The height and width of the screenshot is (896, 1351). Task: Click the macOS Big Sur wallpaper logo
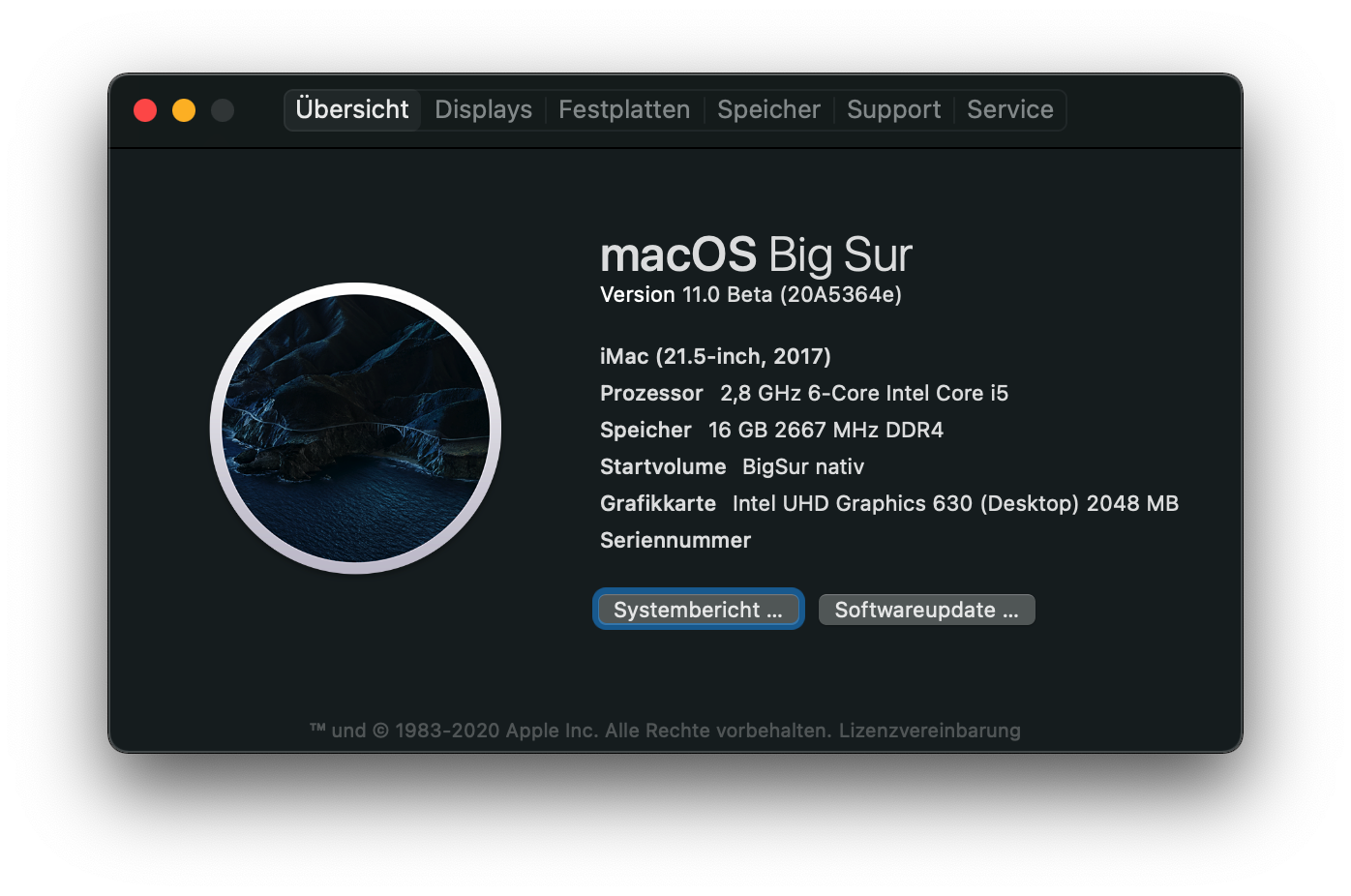coord(355,428)
